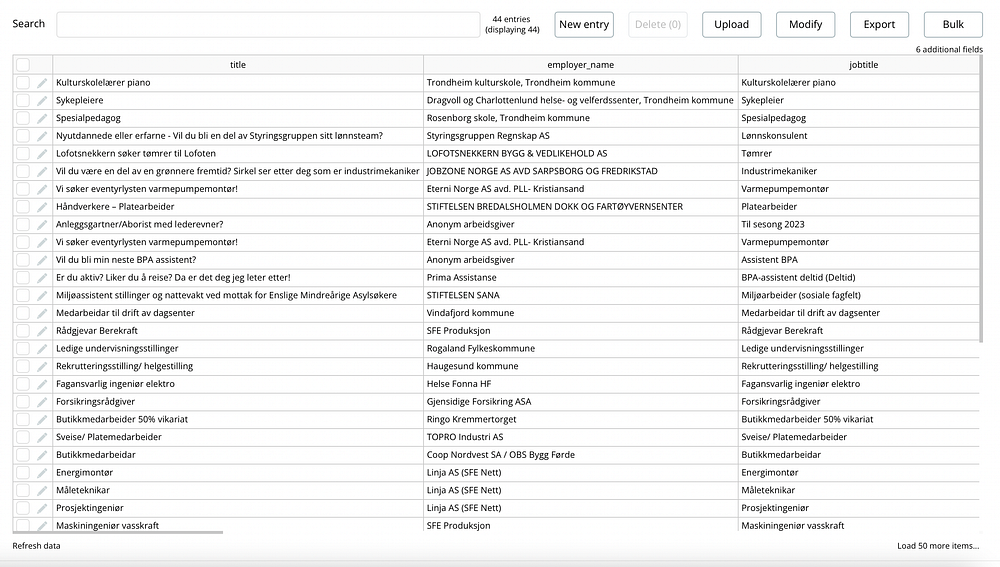Screen dimensions: 1000x567
Task: Click Load 50 more items link
Action: tap(938, 546)
